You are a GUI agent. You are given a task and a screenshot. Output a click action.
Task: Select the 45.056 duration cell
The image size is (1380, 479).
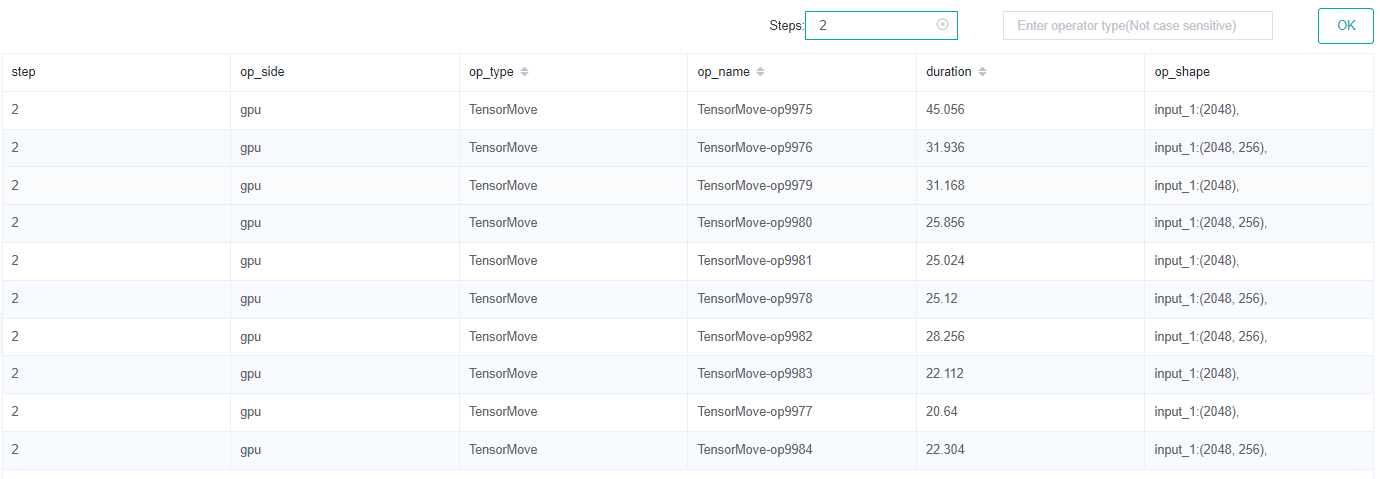[x=945, y=110]
